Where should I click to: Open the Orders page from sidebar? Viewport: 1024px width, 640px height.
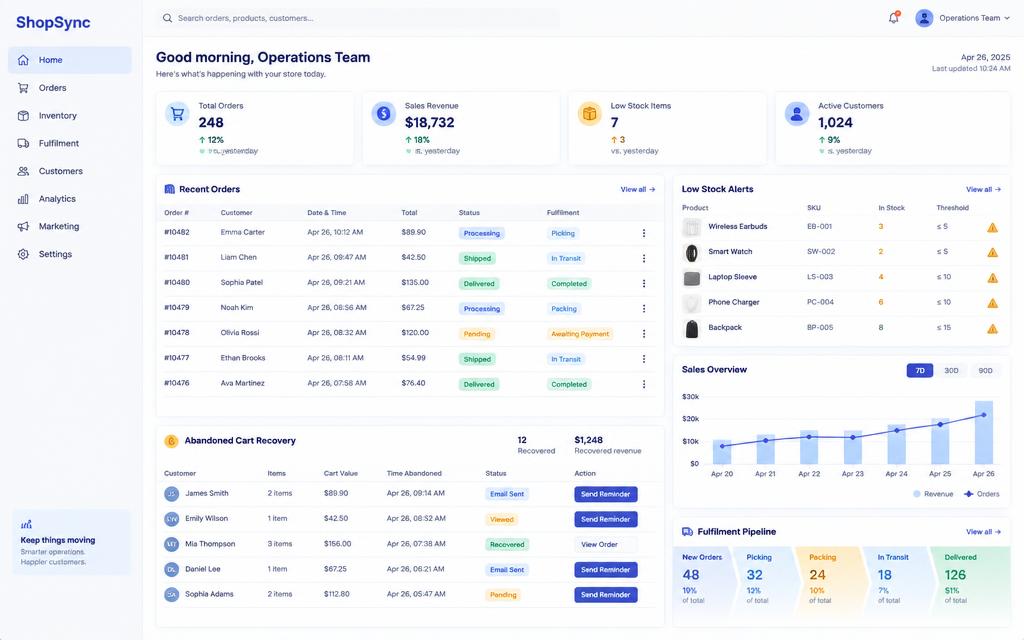[70, 88]
